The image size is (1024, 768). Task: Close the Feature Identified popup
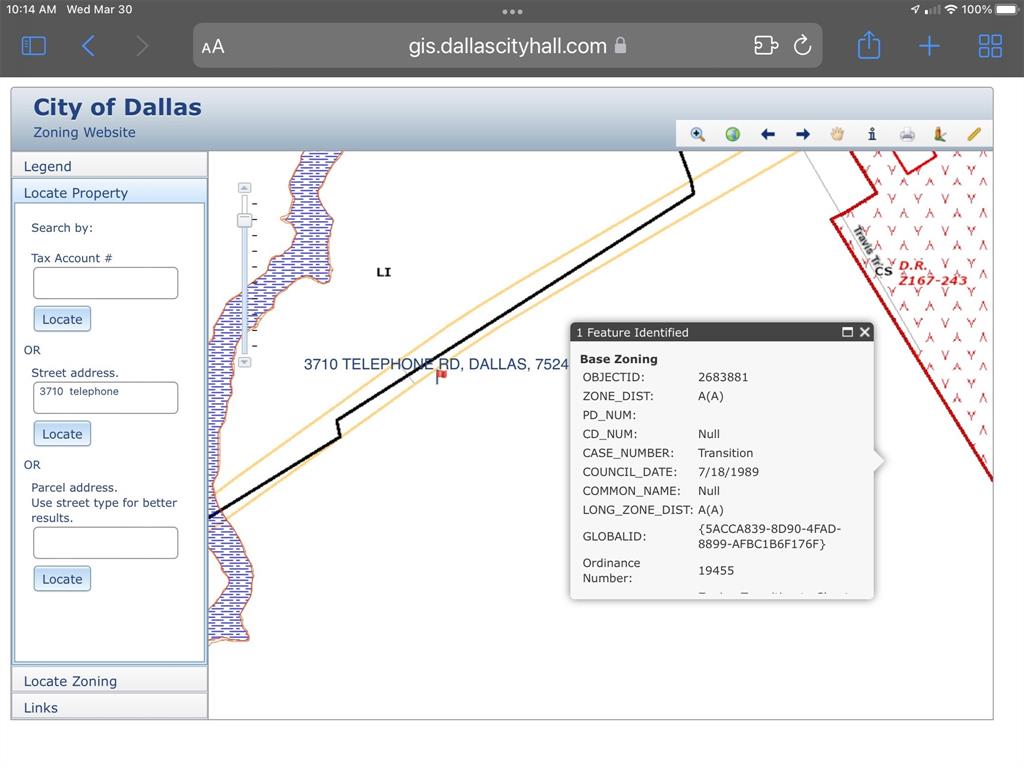point(865,332)
